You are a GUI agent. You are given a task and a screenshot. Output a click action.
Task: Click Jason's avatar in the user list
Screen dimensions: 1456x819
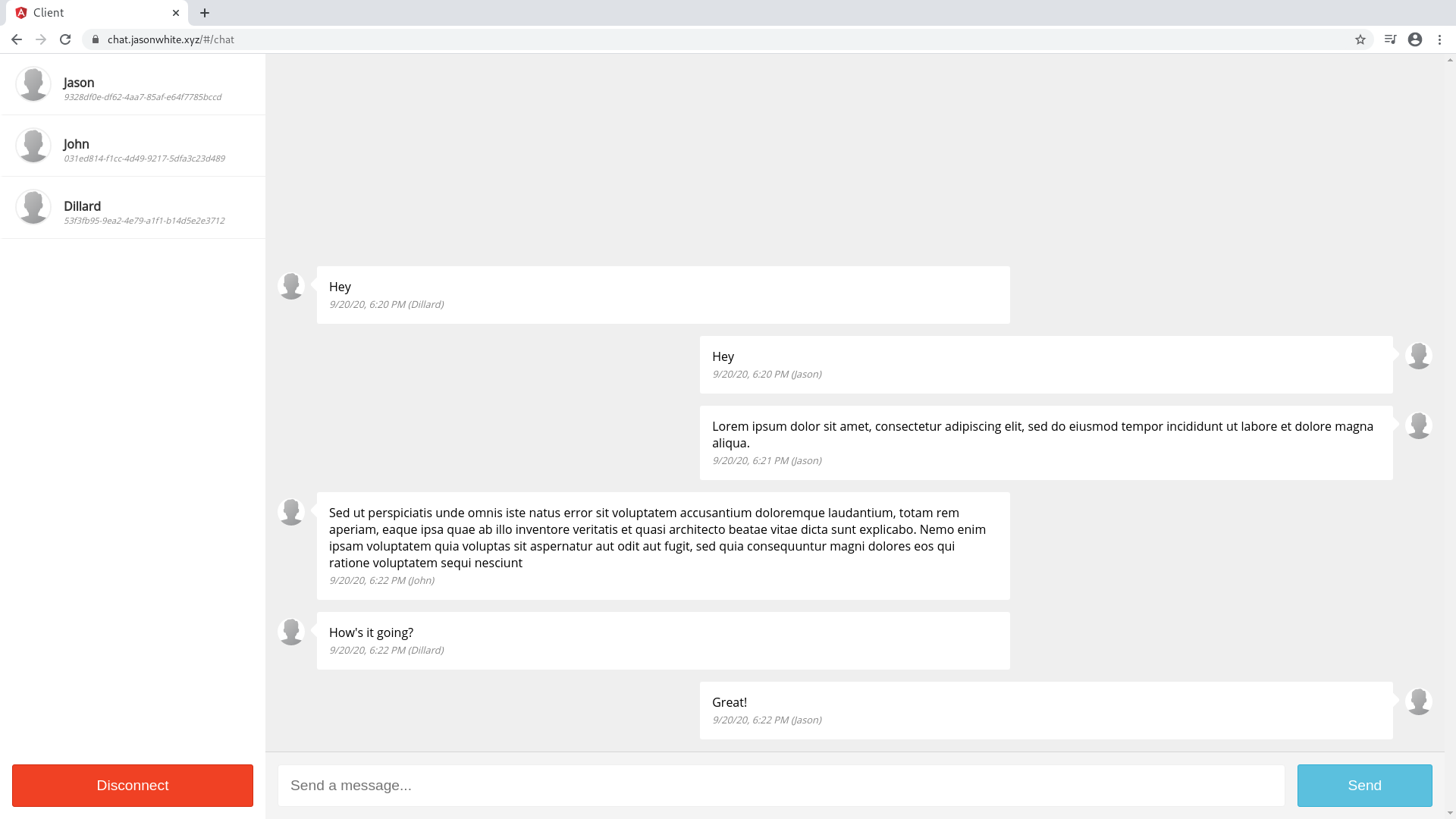tap(33, 84)
